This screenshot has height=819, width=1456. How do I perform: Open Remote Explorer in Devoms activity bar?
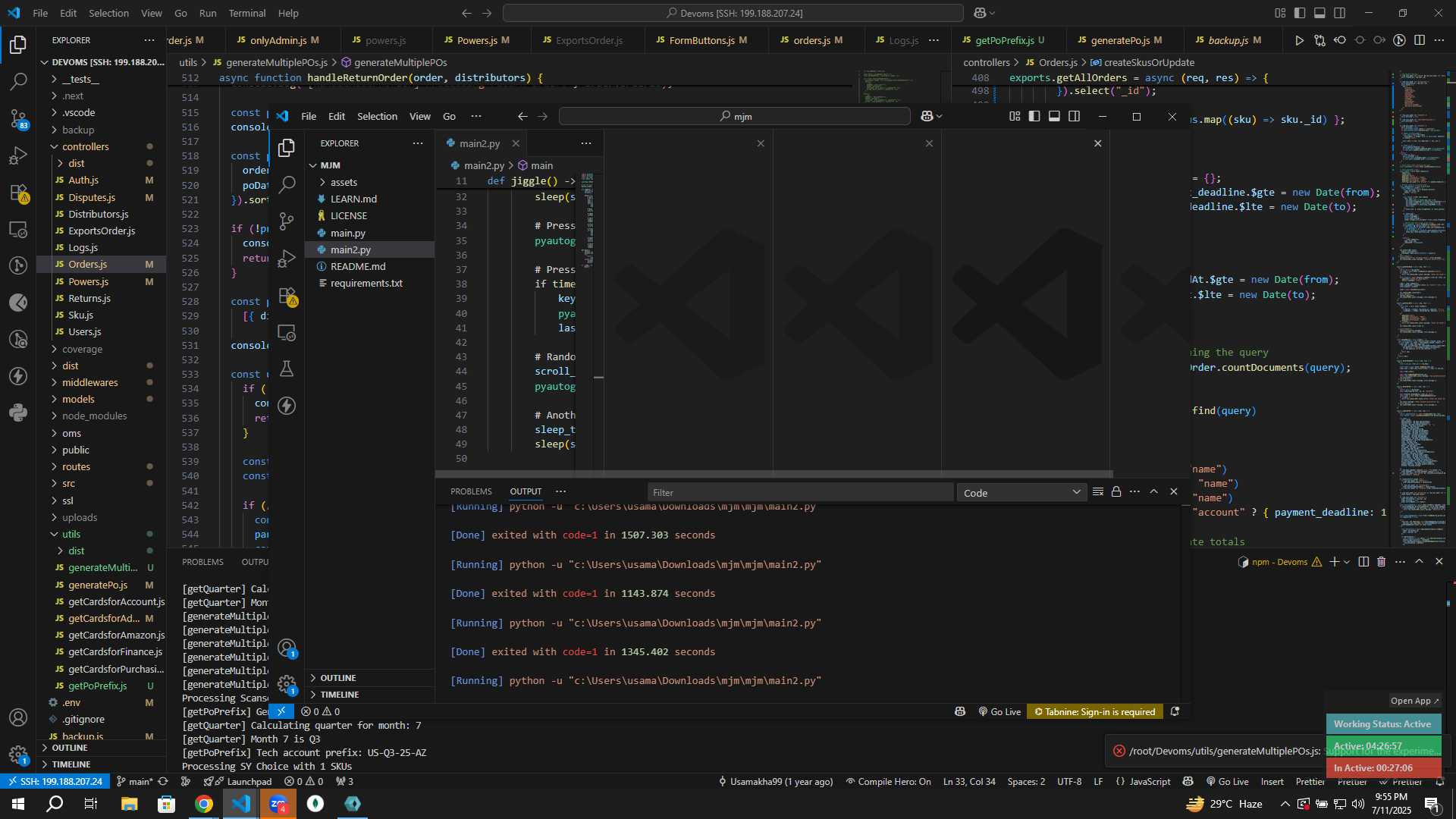(x=18, y=230)
